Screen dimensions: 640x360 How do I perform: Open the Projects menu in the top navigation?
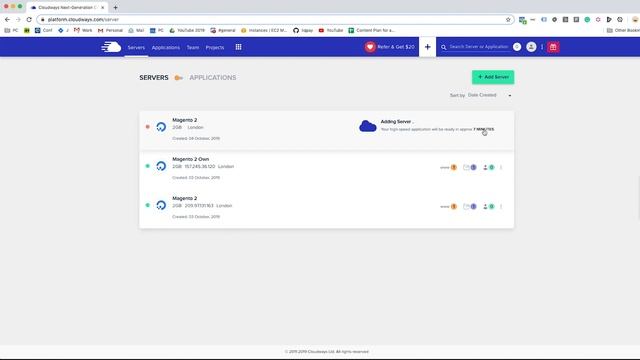215,47
